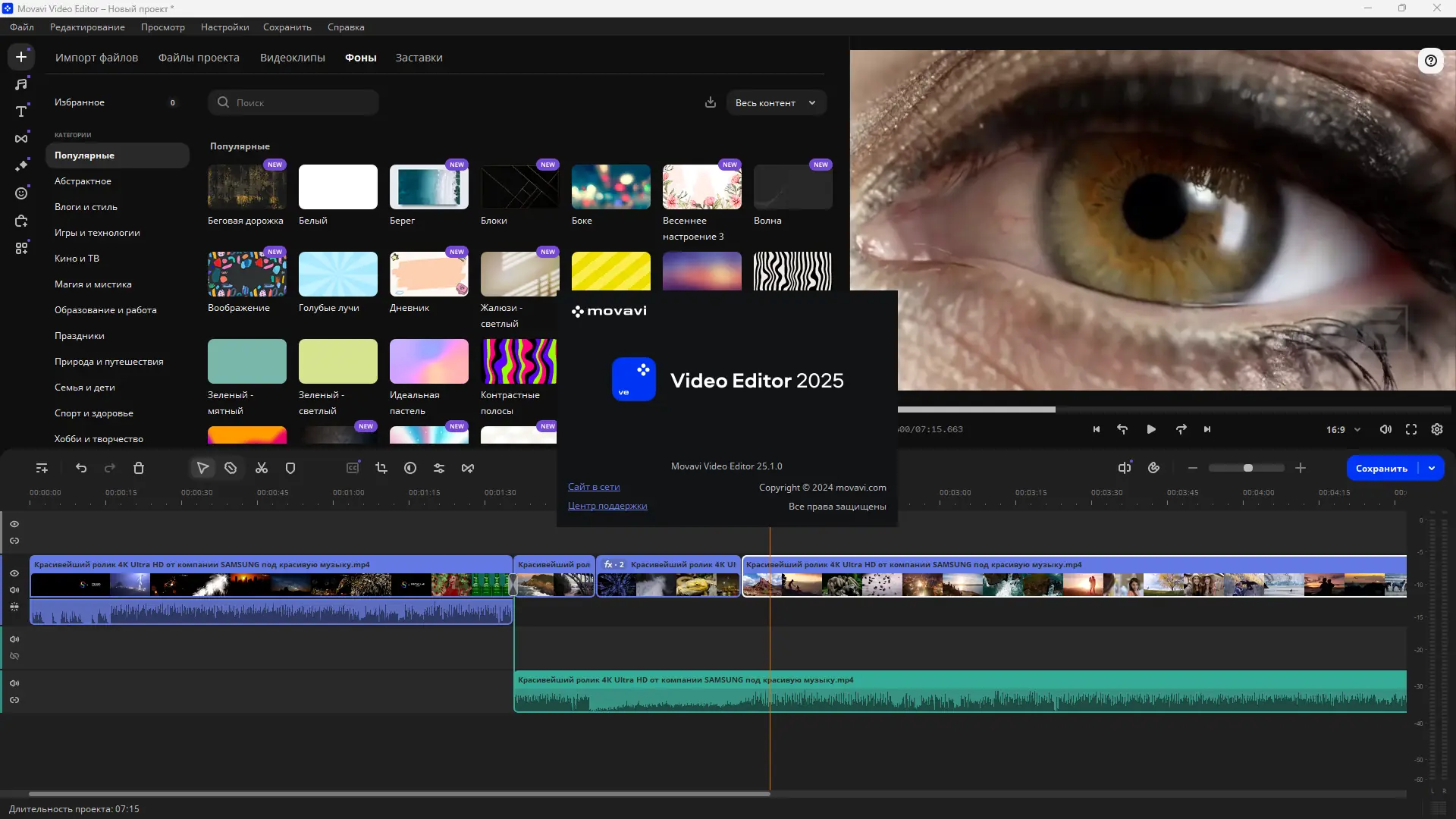Open the crop and rotate tool

[381, 469]
